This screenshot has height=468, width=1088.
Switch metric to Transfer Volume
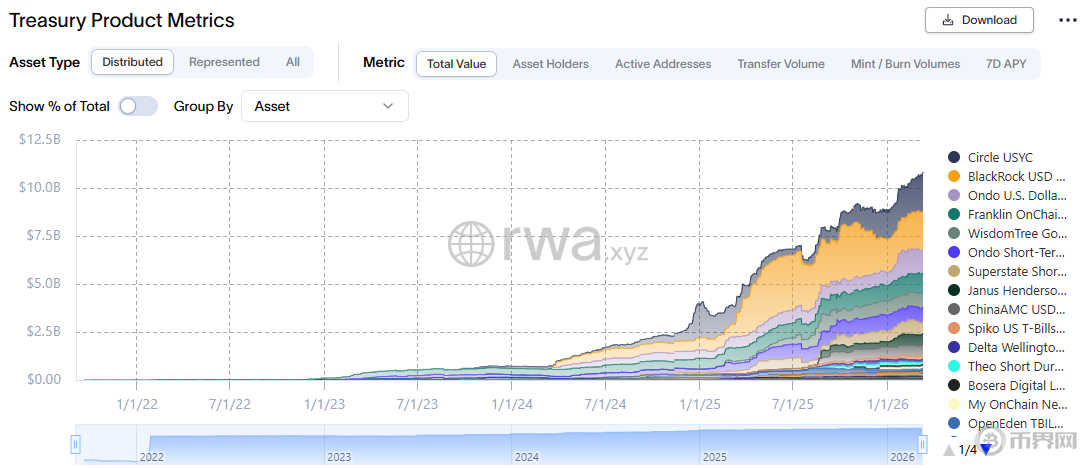[x=781, y=64]
